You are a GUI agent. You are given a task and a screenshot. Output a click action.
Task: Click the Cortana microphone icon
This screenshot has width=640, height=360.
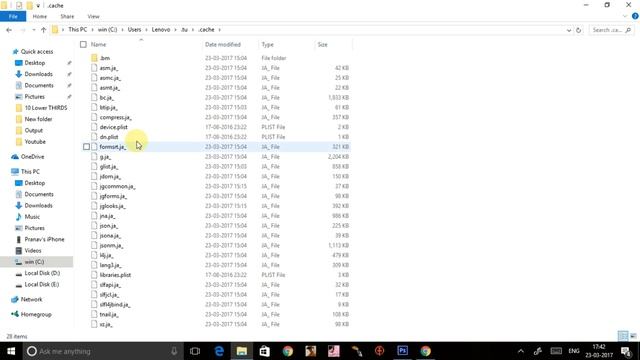tap(174, 351)
